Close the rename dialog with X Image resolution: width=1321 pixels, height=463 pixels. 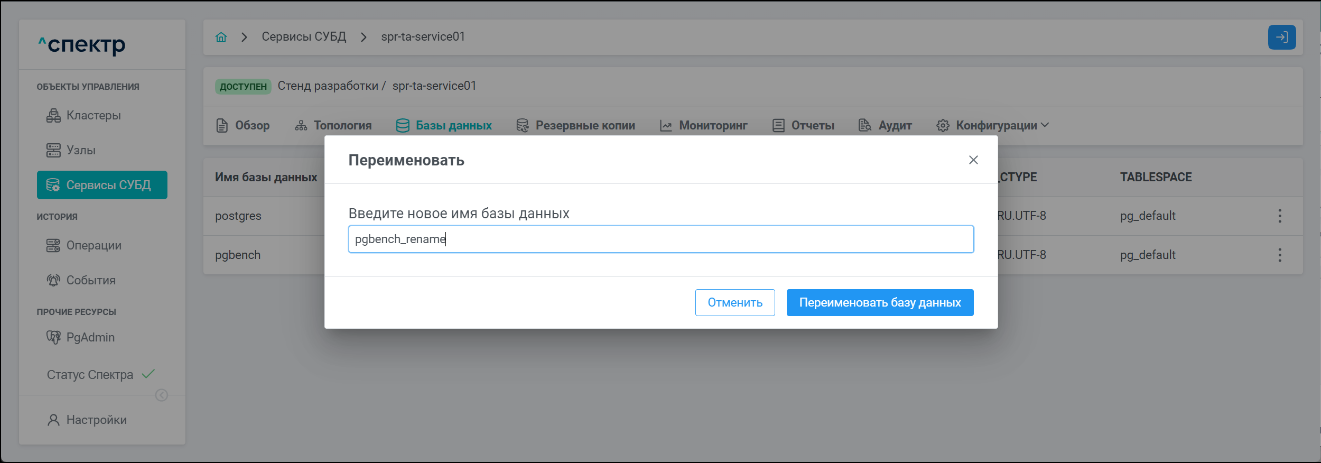click(x=973, y=160)
